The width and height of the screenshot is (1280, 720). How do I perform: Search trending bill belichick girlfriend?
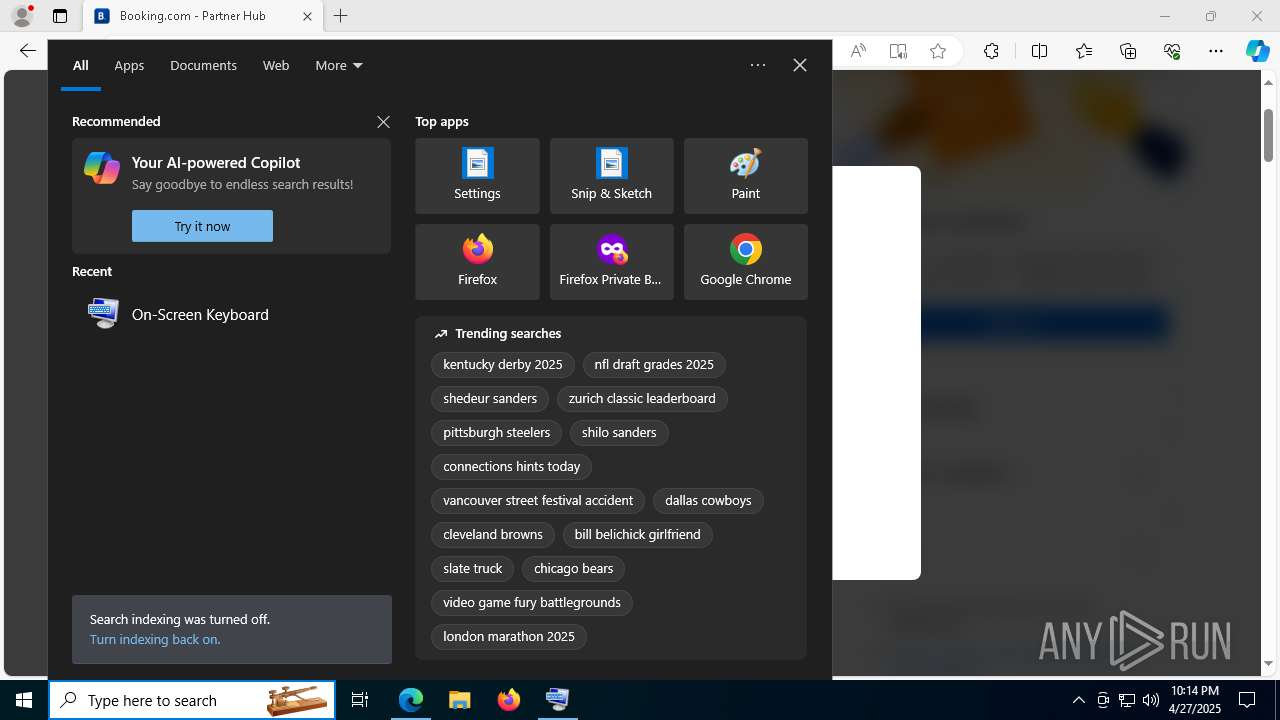pyautogui.click(x=638, y=535)
